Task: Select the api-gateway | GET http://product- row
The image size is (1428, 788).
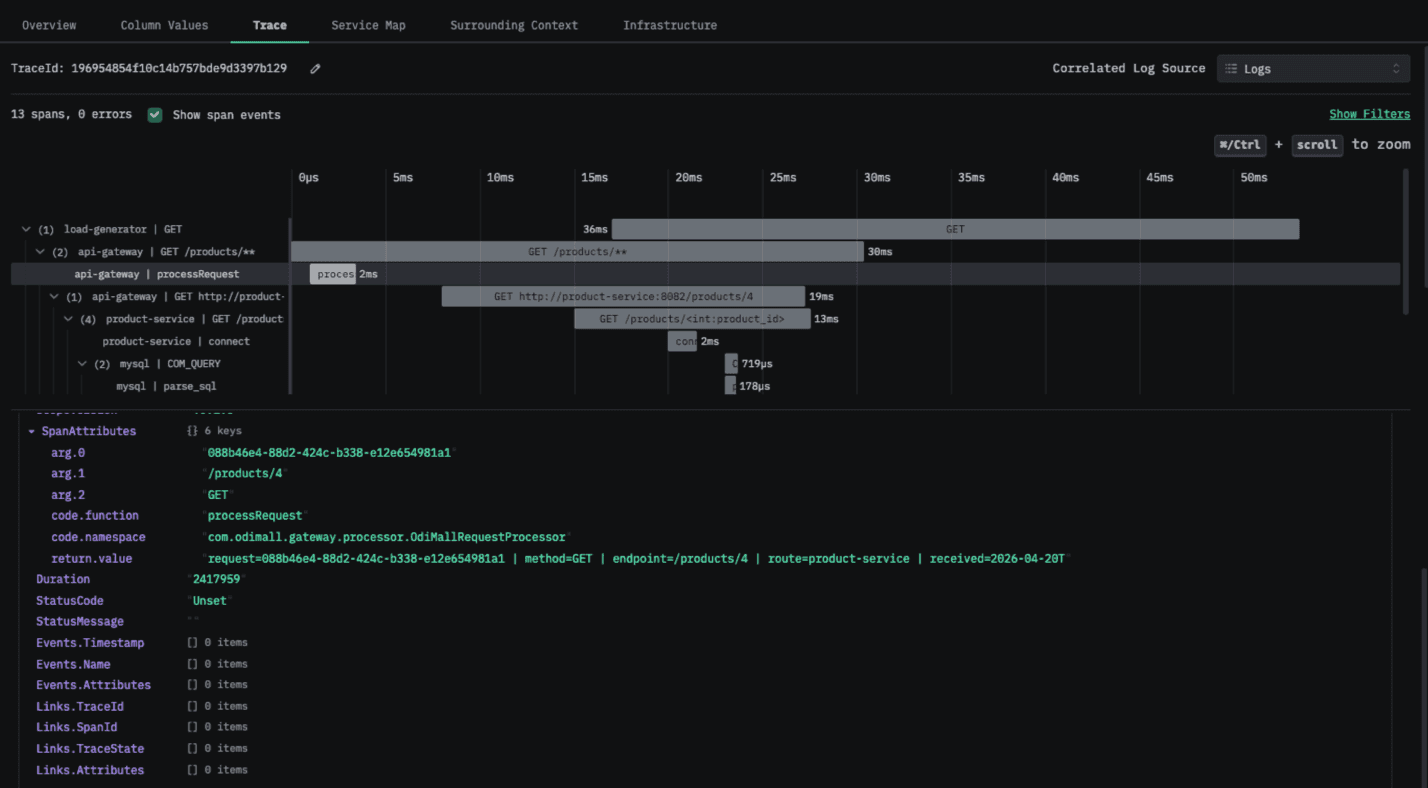Action: tap(188, 297)
